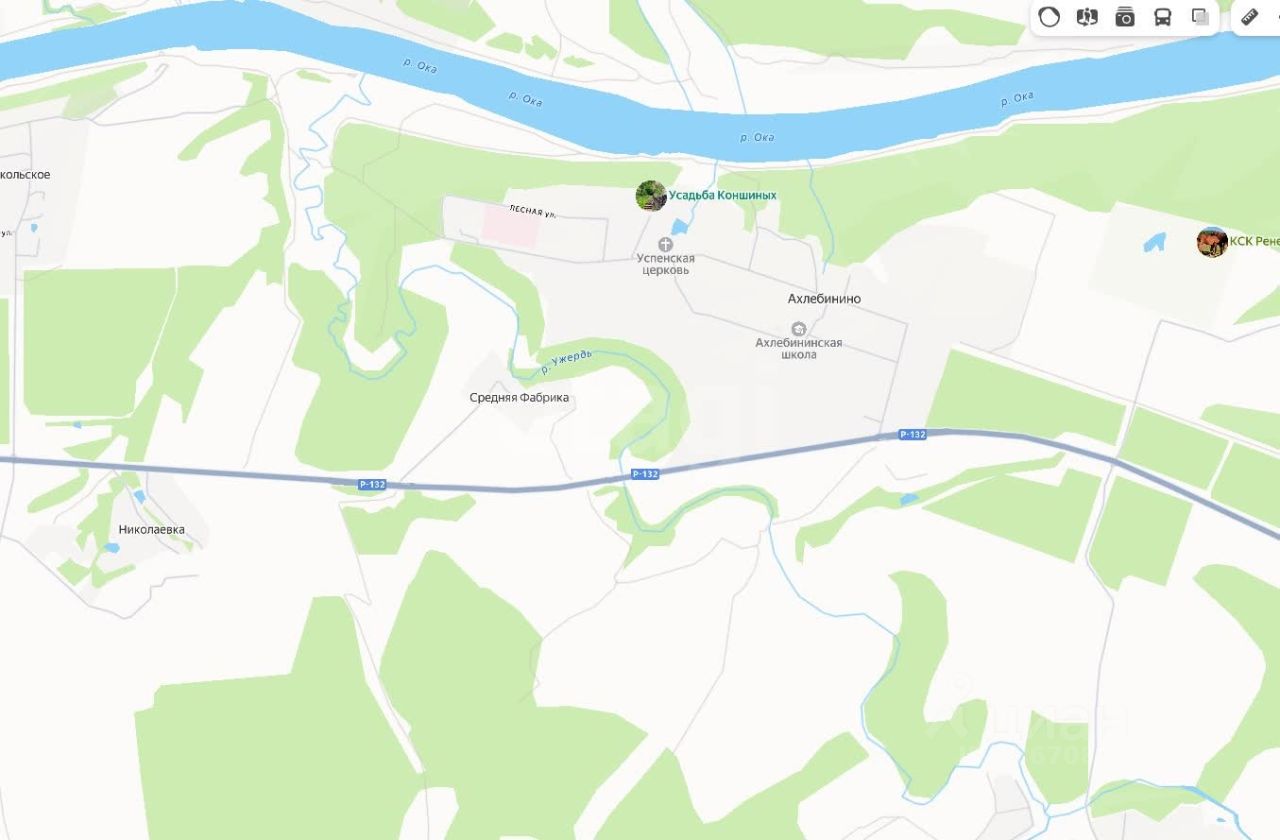
Task: Click the р. Ужердь river label
Action: point(566,362)
